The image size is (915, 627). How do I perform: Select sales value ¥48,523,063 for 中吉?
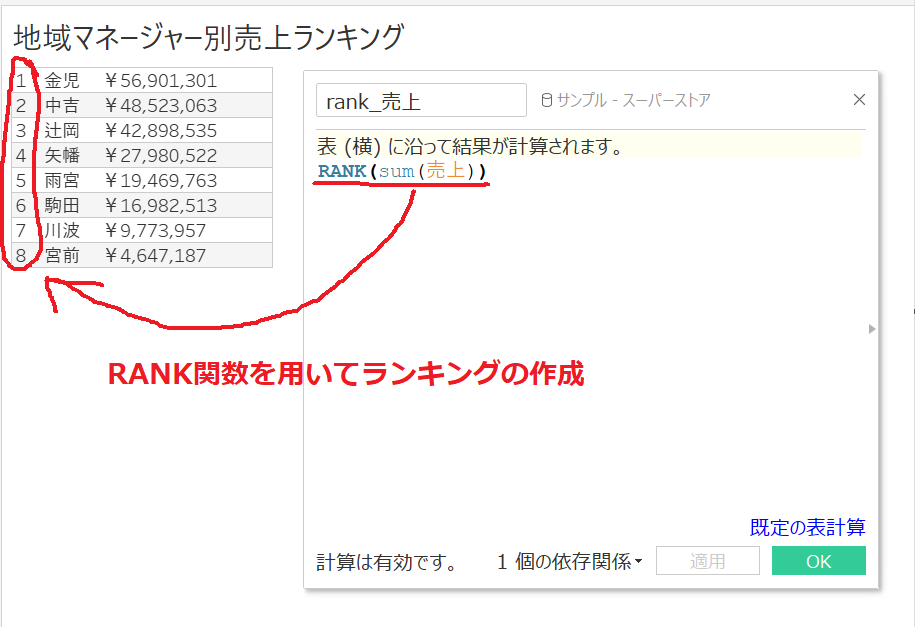coord(161,106)
